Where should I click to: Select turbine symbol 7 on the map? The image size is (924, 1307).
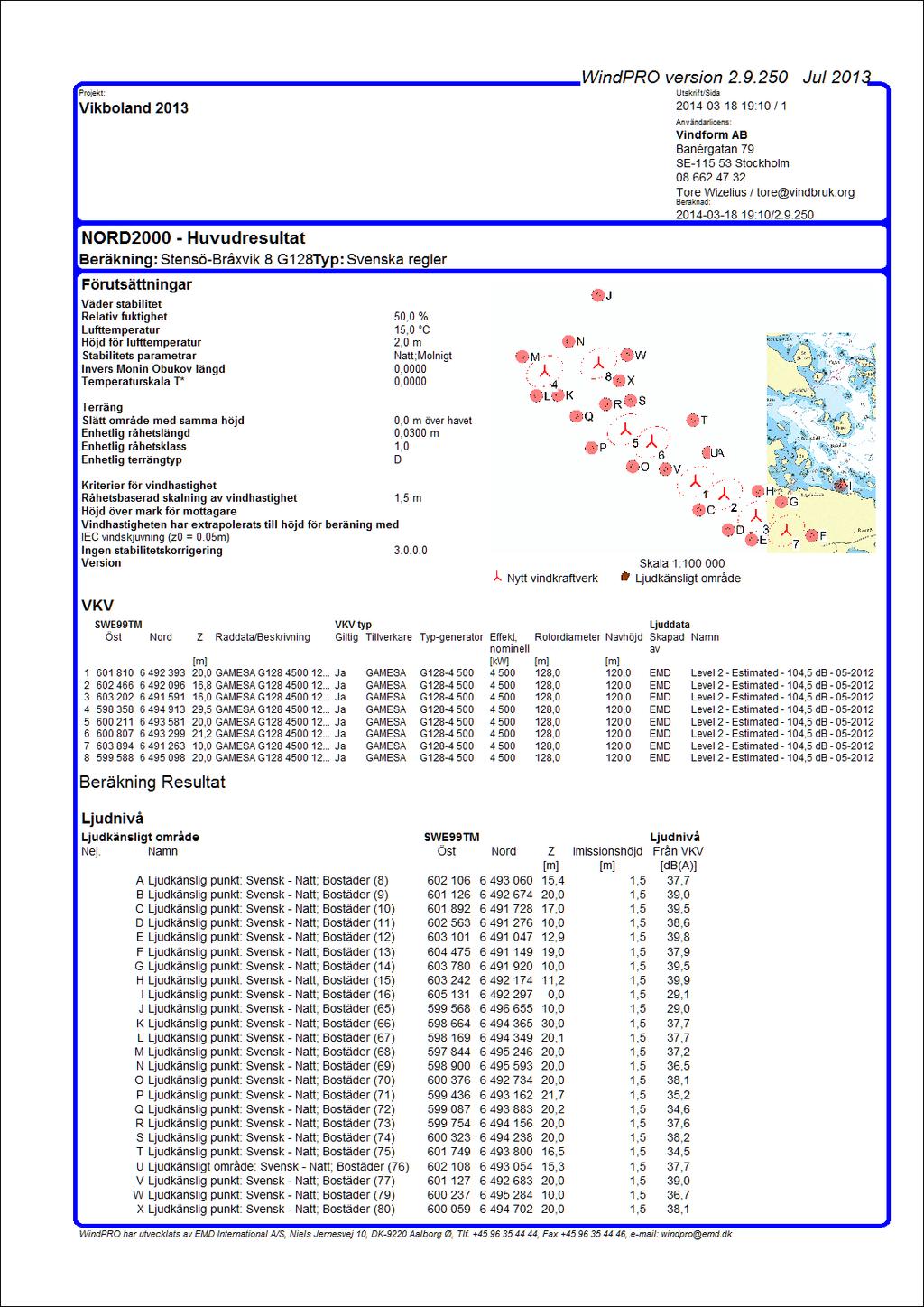click(x=788, y=531)
